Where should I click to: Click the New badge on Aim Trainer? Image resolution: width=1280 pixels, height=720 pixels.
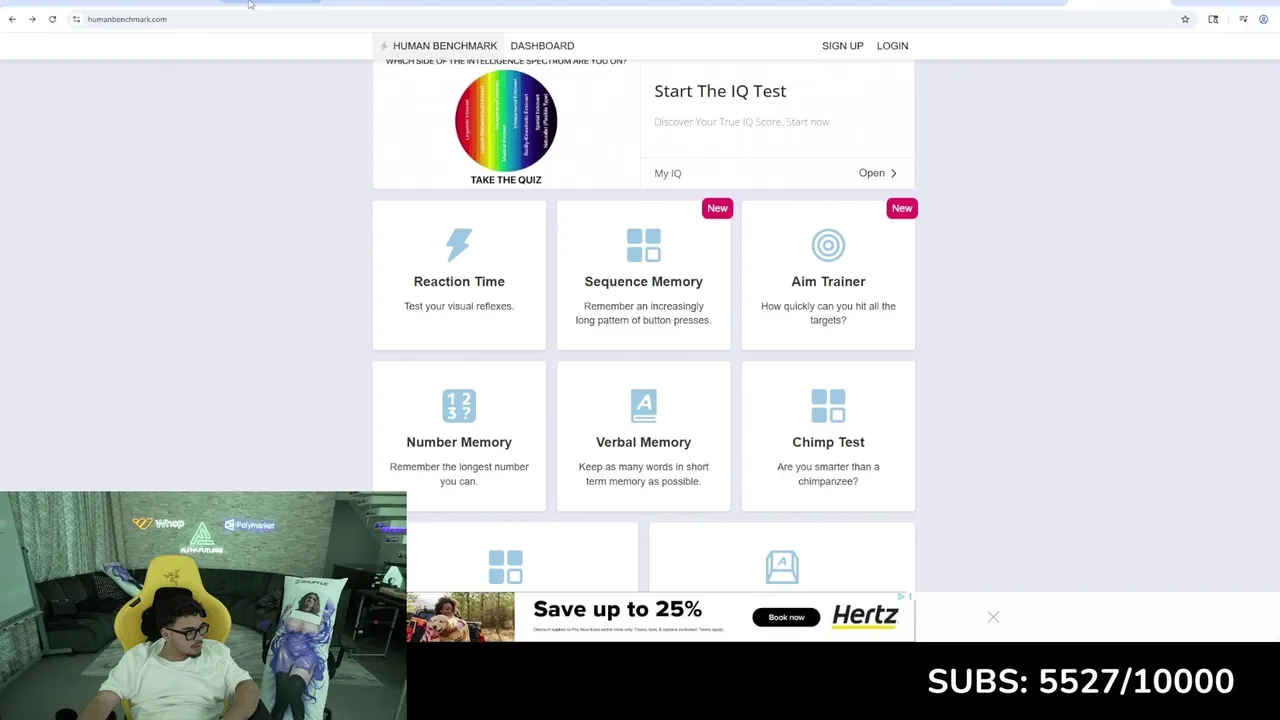coord(902,208)
